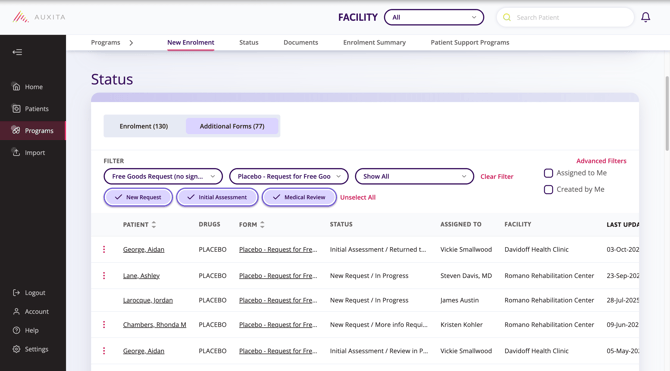Viewport: 670px width, 371px height.
Task: Open Import in sidebar
Action: click(28, 153)
